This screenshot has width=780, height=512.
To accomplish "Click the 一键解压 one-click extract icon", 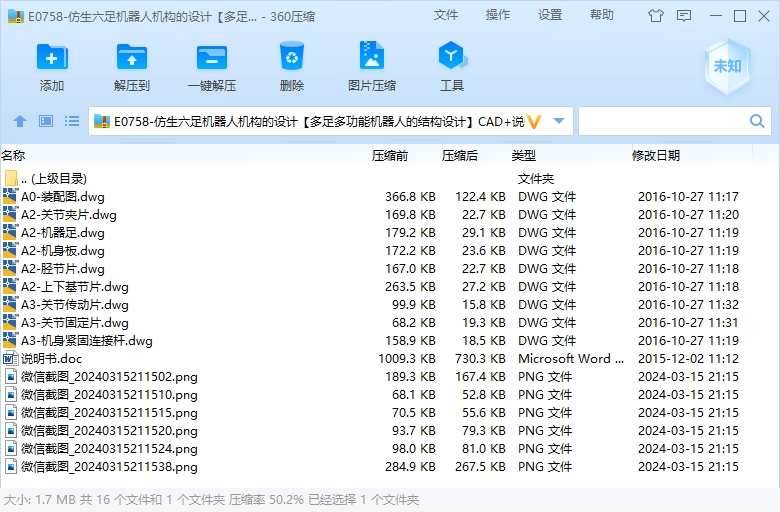I will point(212,57).
